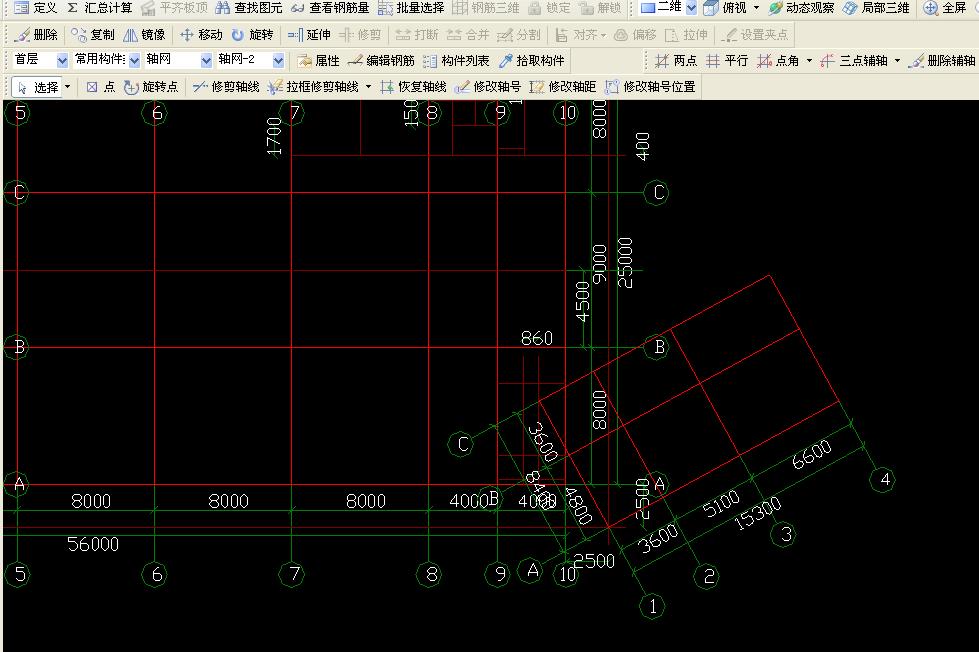Click the 6600 rotated dimension label
This screenshot has height=652, width=979.
pyautogui.click(x=812, y=454)
